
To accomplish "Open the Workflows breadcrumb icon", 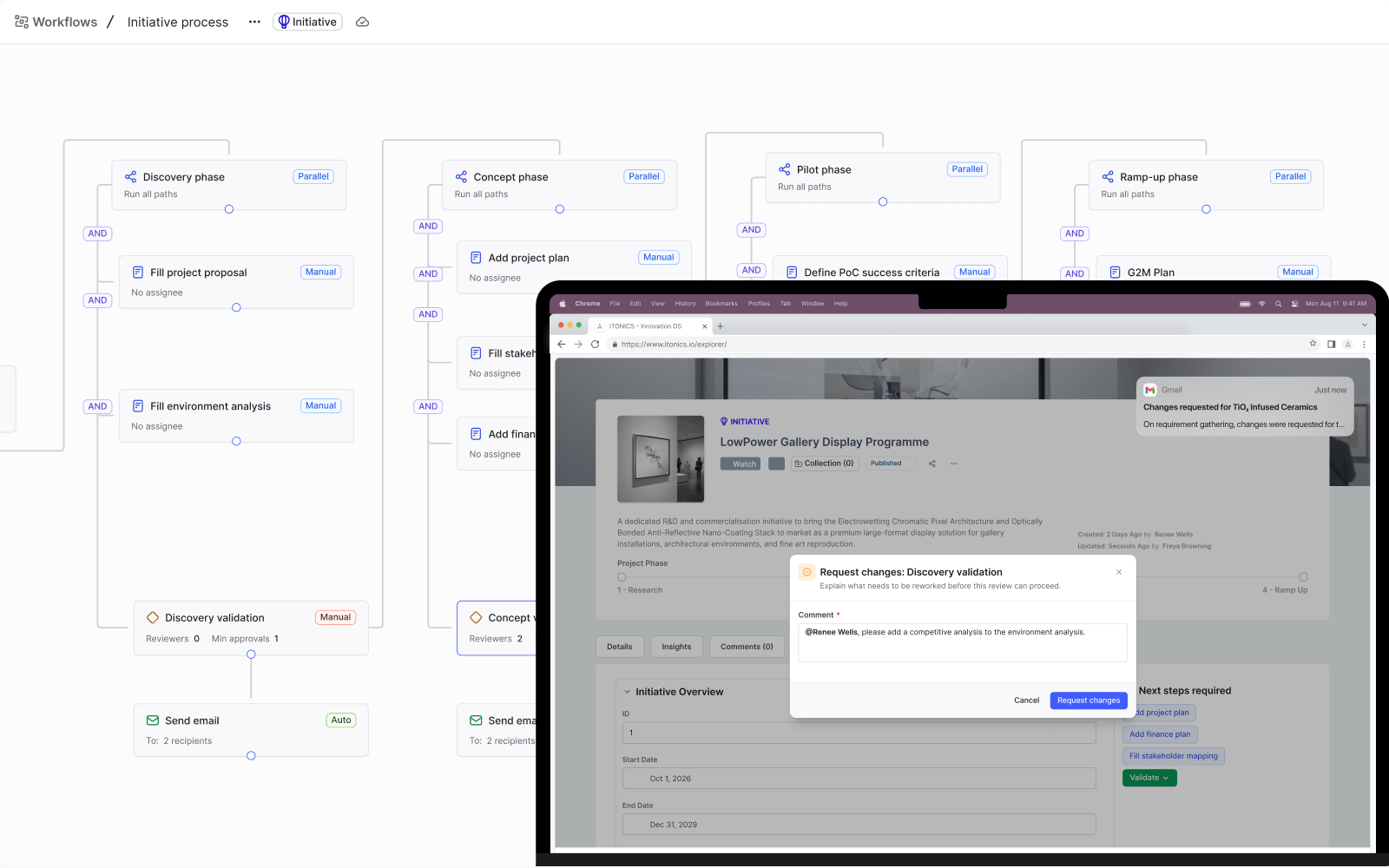I will point(22,22).
